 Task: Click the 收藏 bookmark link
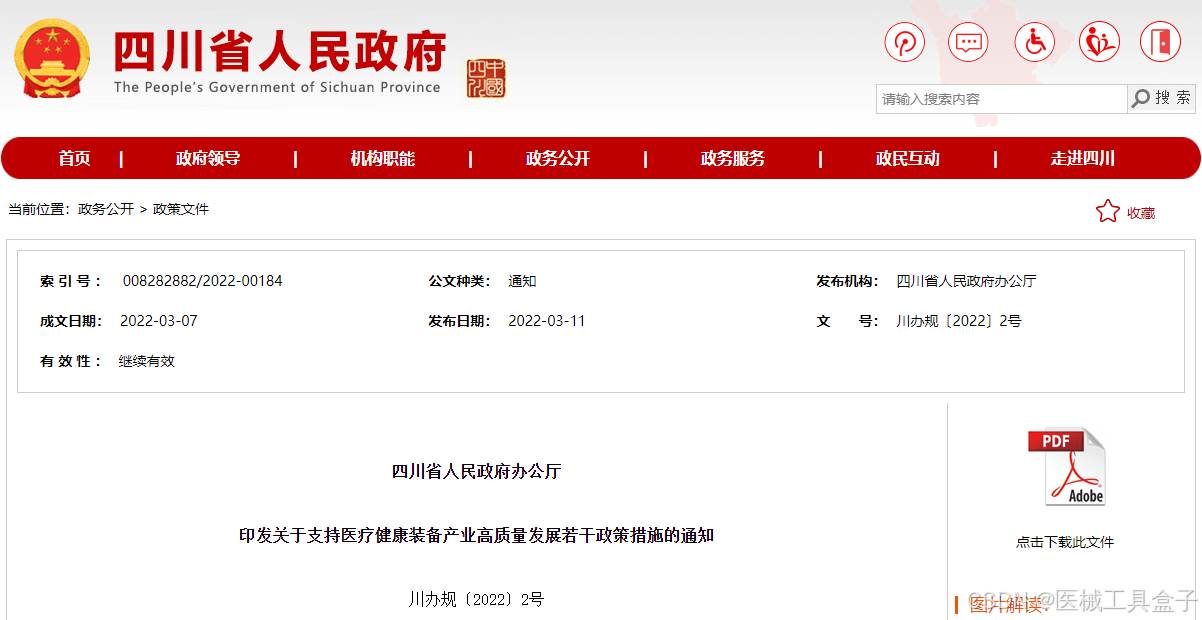tap(1141, 213)
